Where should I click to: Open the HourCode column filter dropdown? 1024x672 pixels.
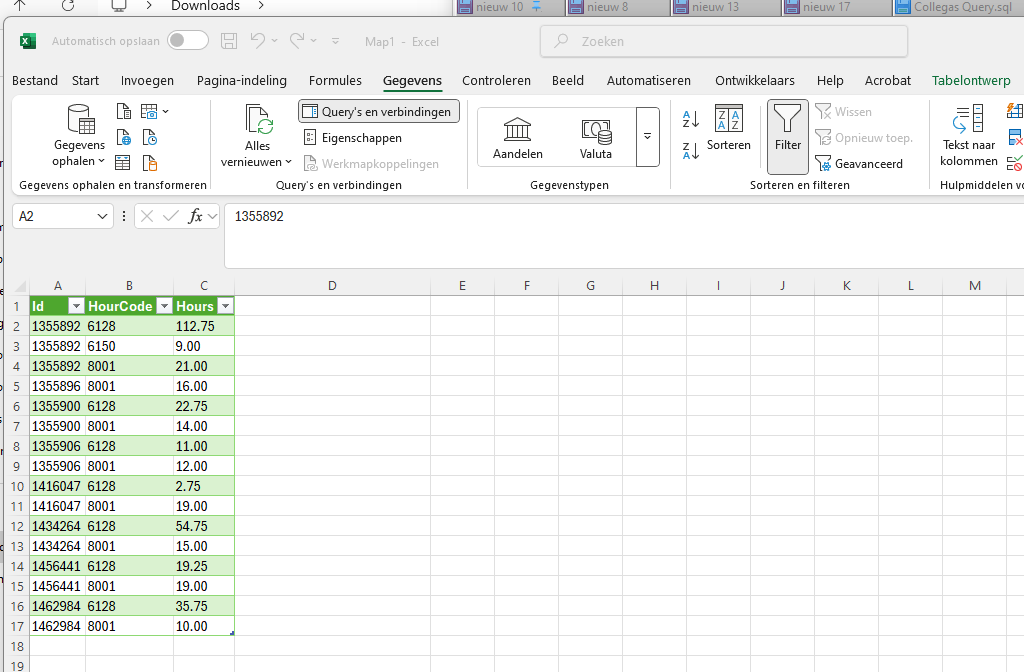[162, 306]
